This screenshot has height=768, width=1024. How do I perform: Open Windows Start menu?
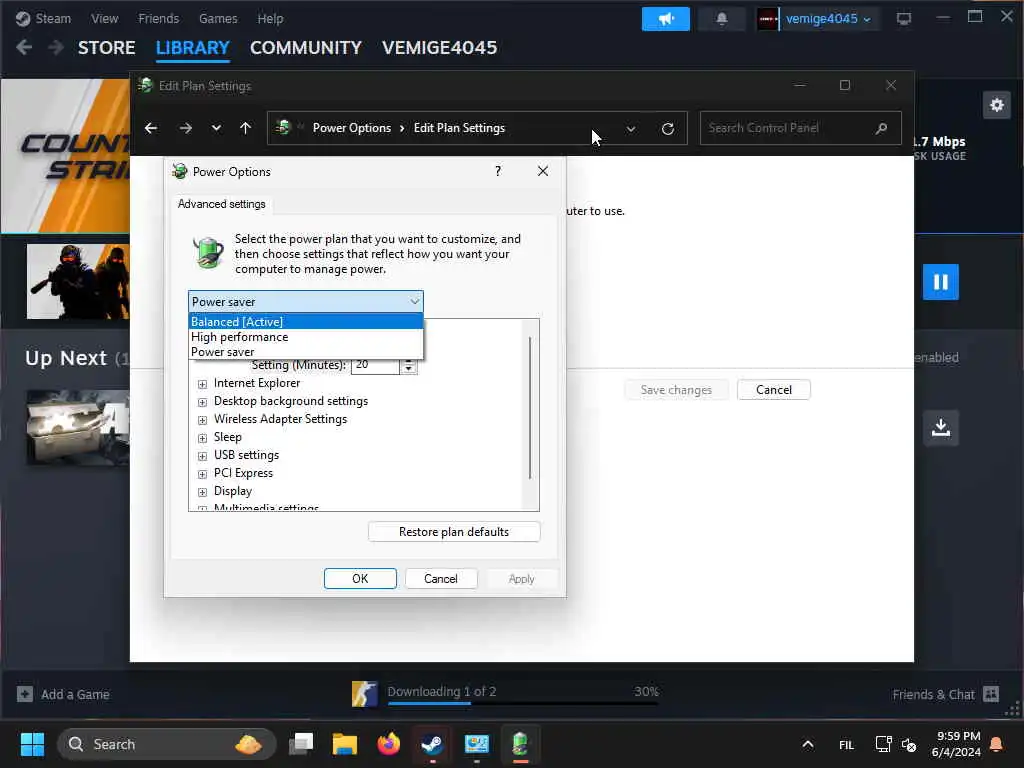[32, 744]
